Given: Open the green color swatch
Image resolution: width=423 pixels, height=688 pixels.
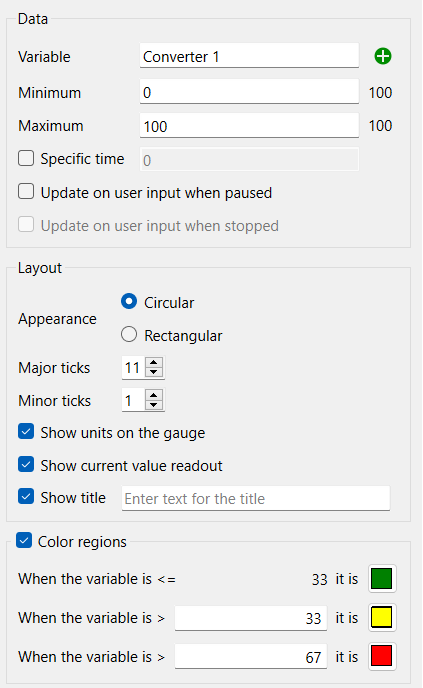Looking at the screenshot, I should pyautogui.click(x=382, y=579).
